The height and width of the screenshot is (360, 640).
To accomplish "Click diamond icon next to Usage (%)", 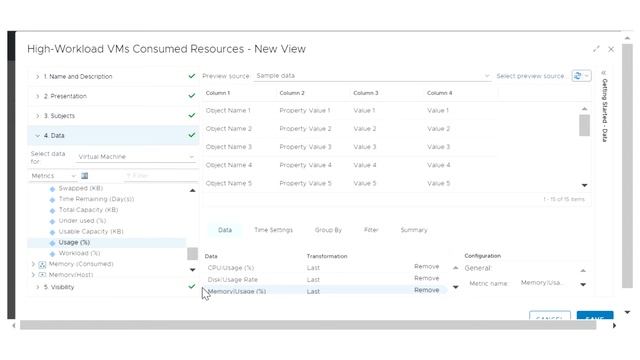I will pos(52,243).
